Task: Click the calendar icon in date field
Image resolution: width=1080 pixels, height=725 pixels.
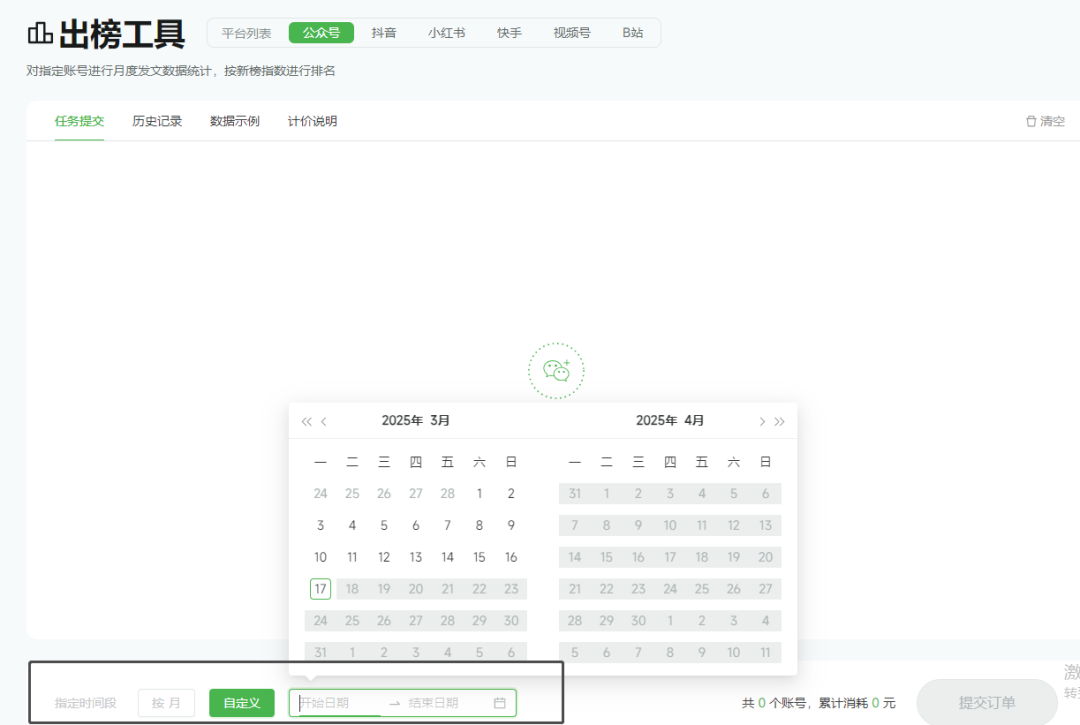Action: tap(500, 703)
